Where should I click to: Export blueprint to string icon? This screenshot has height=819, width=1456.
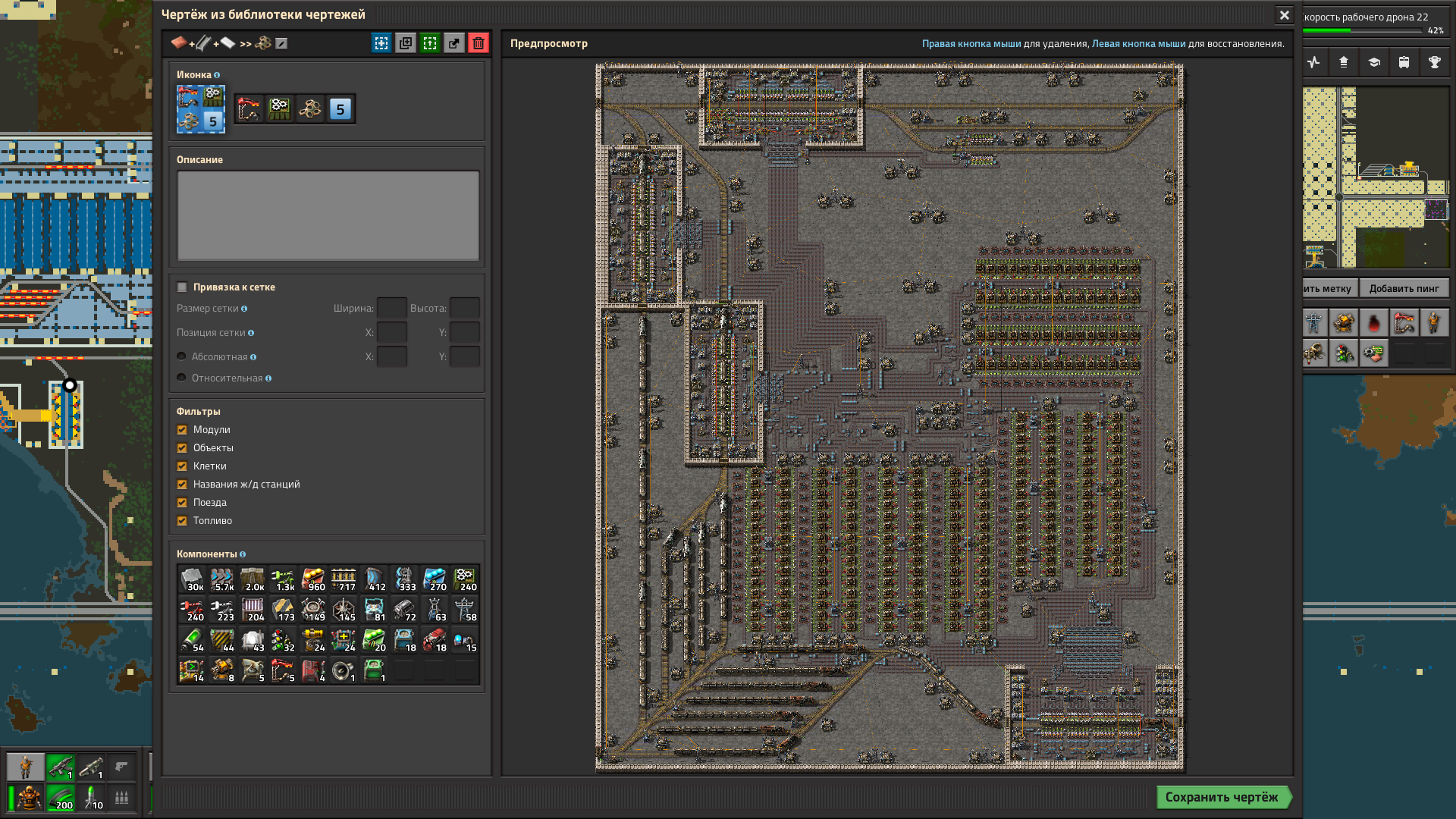click(454, 43)
